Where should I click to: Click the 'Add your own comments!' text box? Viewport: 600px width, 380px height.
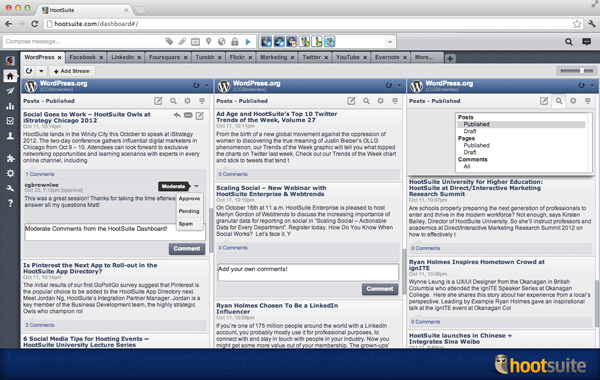point(308,272)
